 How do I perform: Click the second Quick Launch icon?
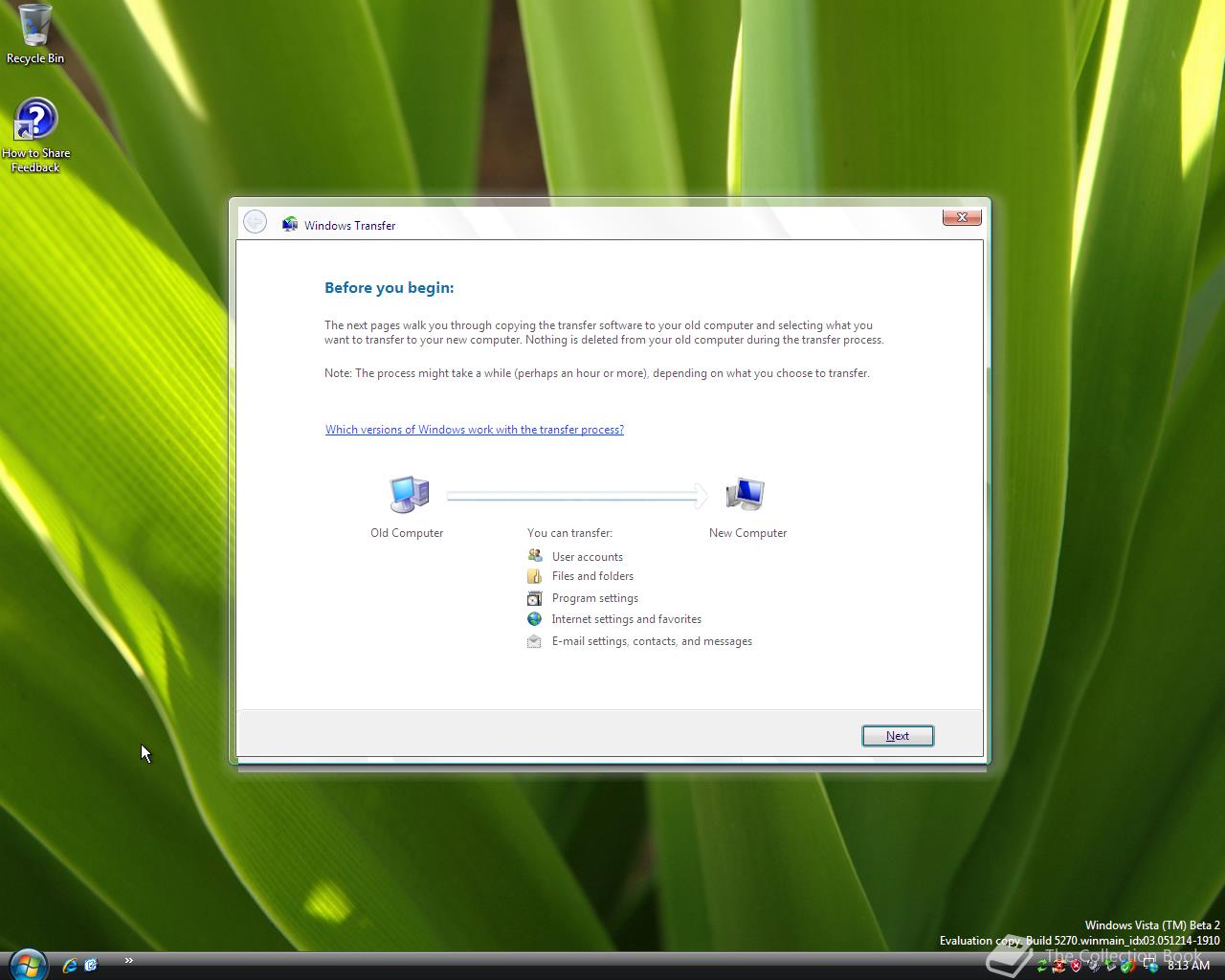pyautogui.click(x=91, y=966)
